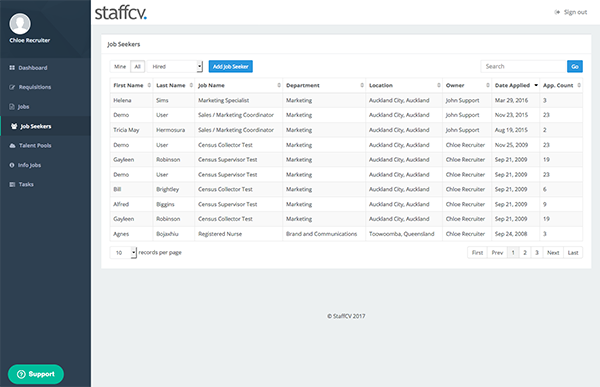Image resolution: width=600 pixels, height=387 pixels.
Task: Click the staffcv logo
Action: pos(121,12)
